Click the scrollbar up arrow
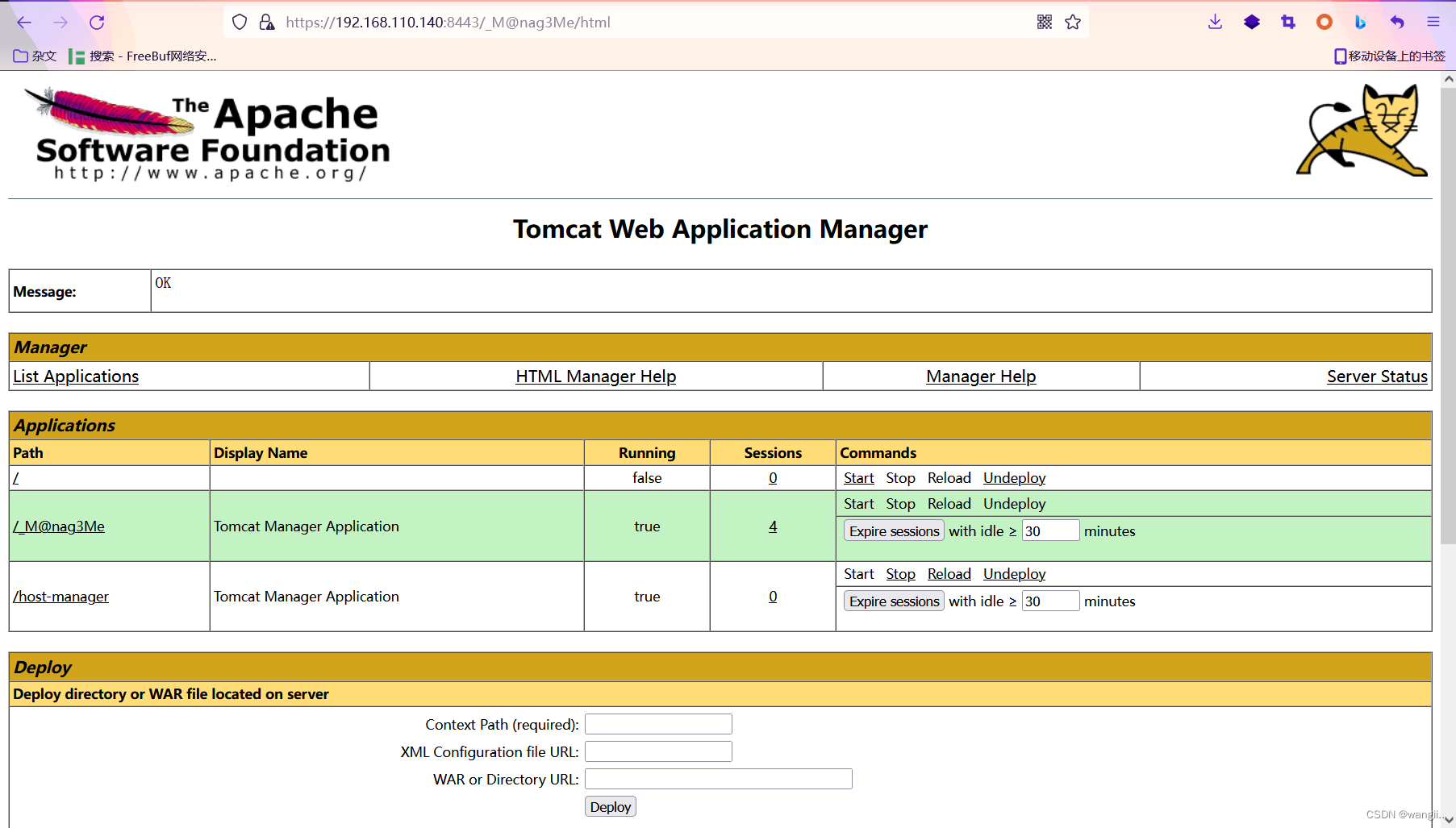The height and width of the screenshot is (828, 1456). (1449, 79)
